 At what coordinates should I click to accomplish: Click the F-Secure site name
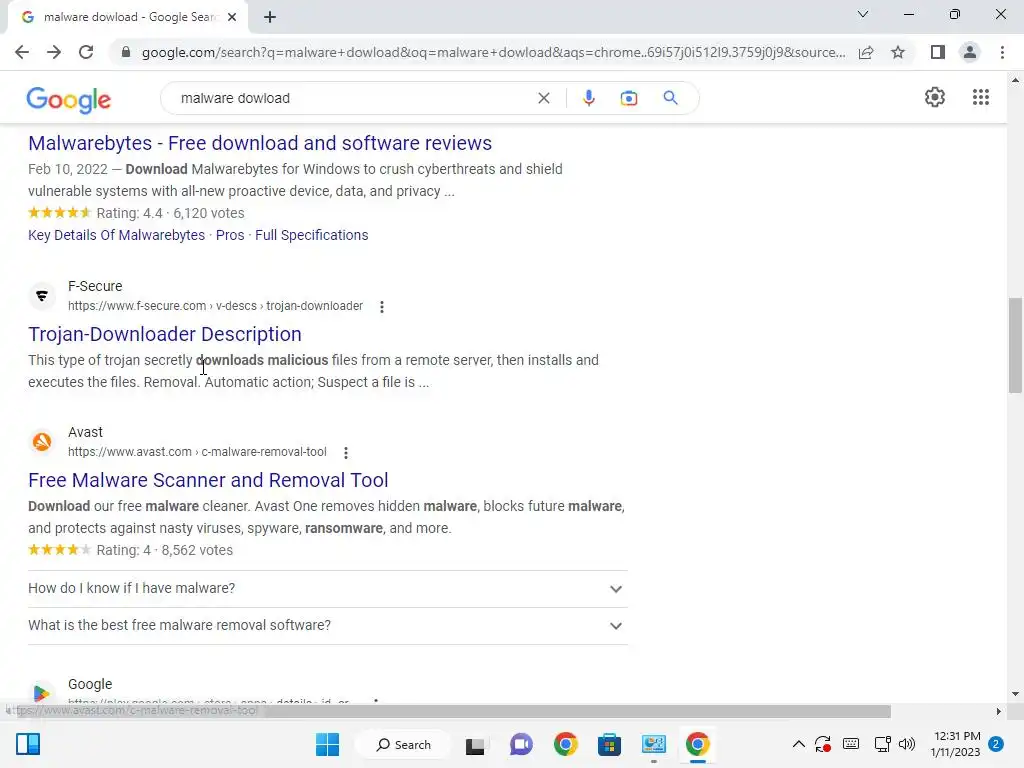(x=95, y=286)
